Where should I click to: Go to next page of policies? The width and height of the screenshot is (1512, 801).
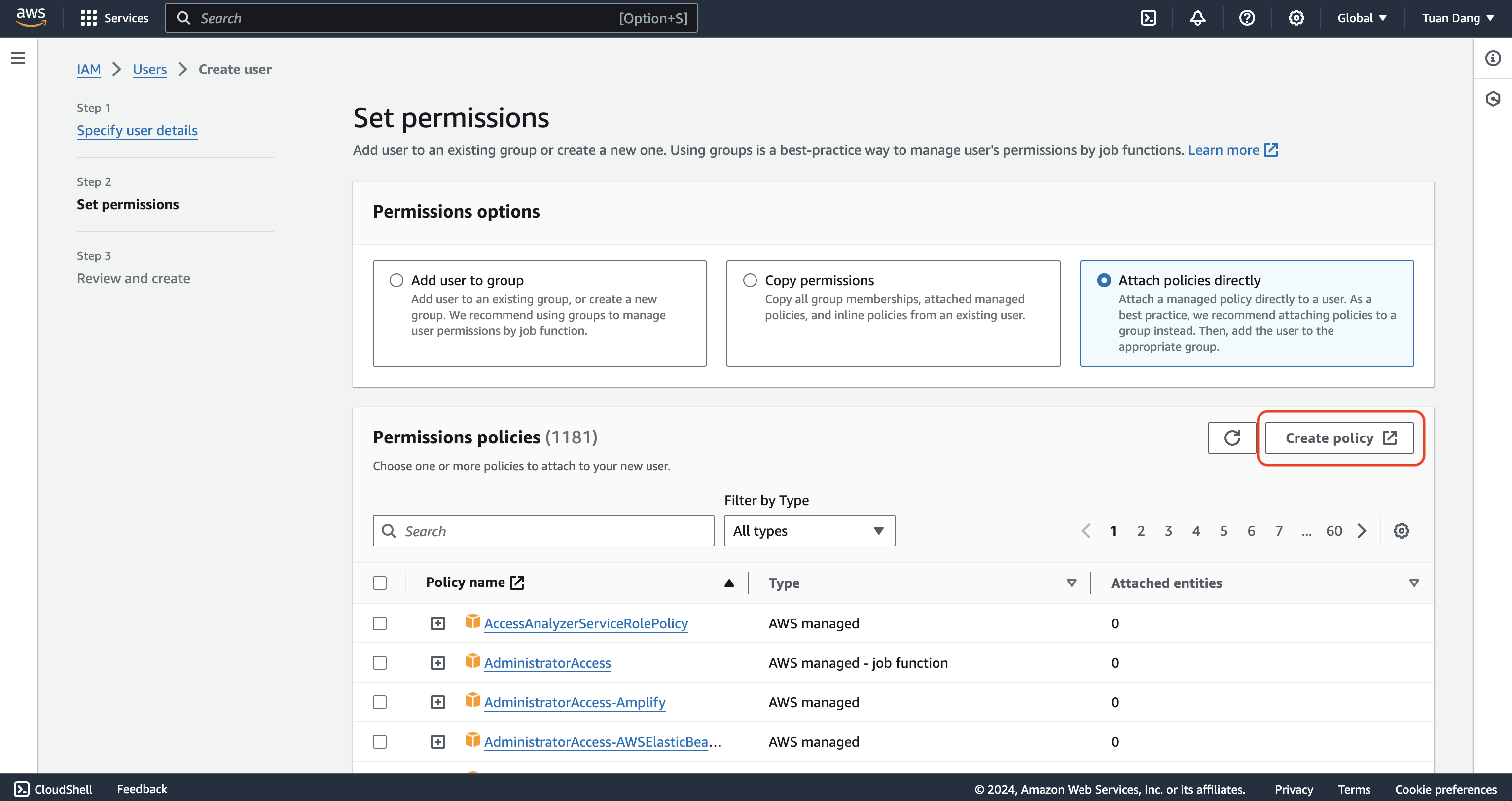pyautogui.click(x=1362, y=531)
